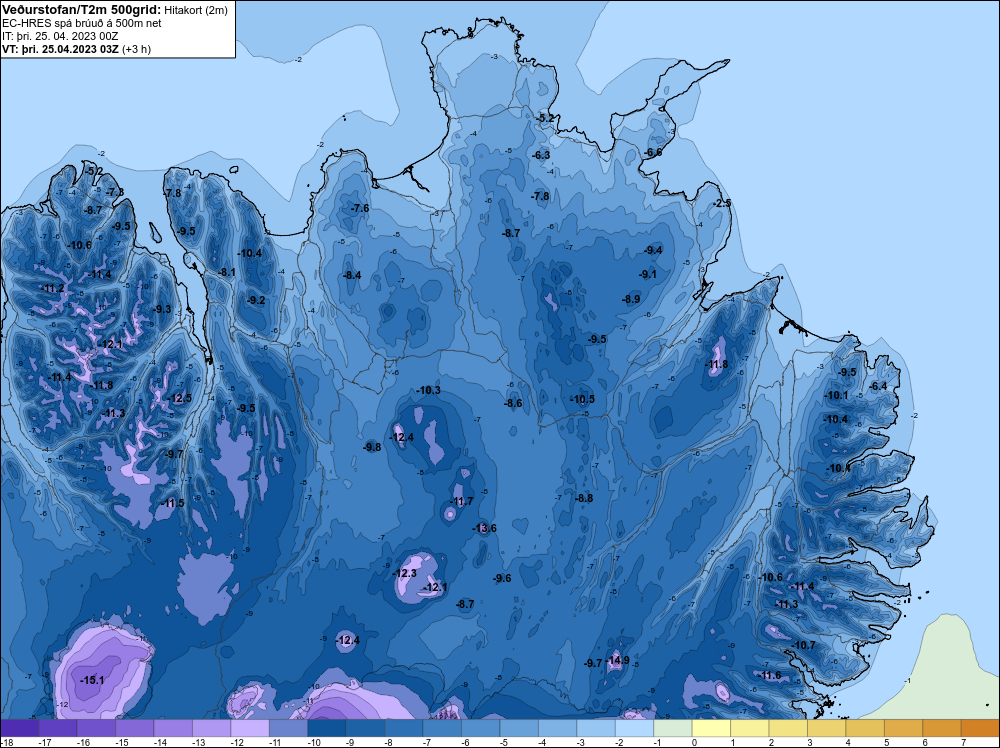Click the -10.3 temperature label

pyautogui.click(x=428, y=390)
